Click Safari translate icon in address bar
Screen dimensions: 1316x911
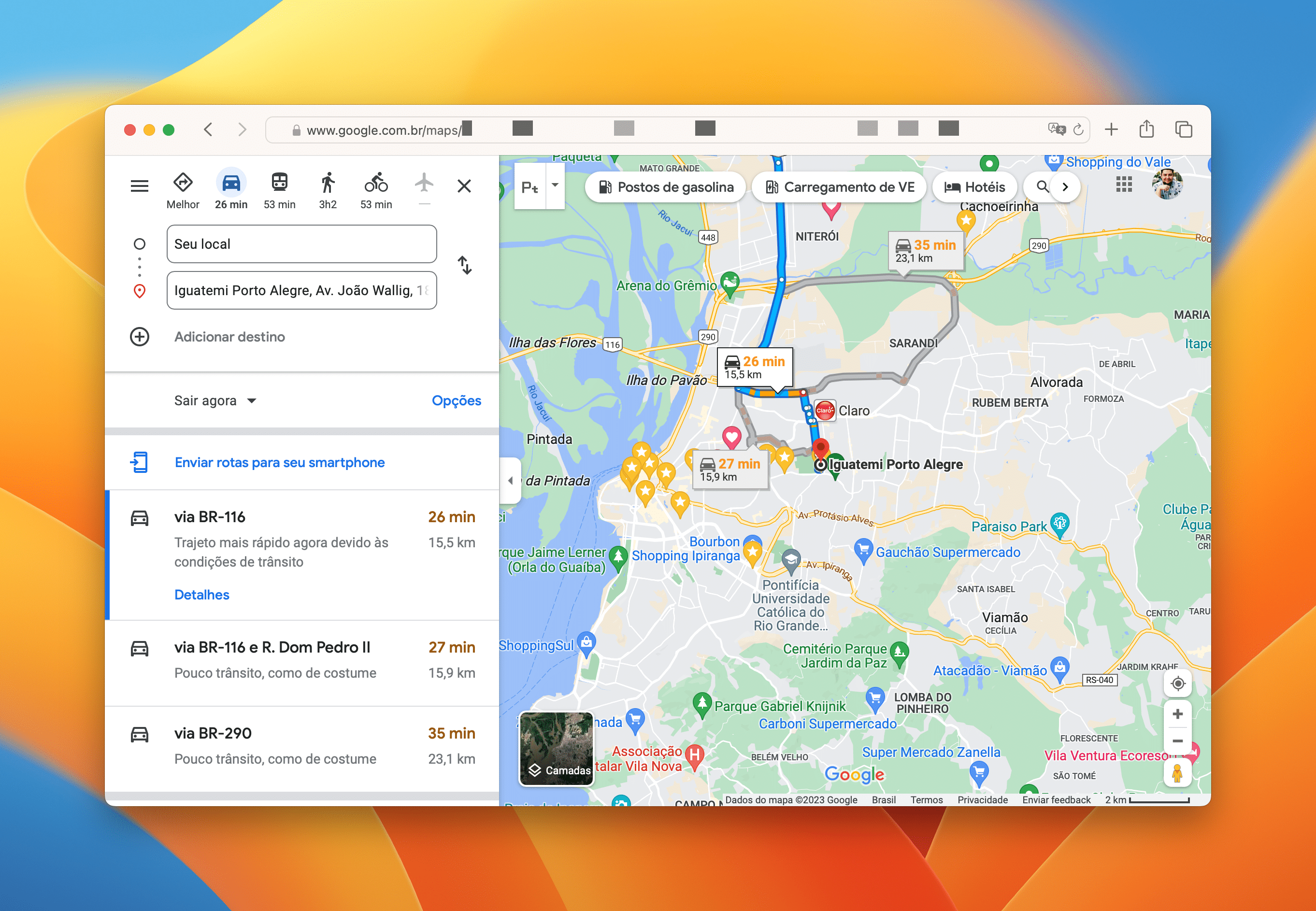(1056, 129)
